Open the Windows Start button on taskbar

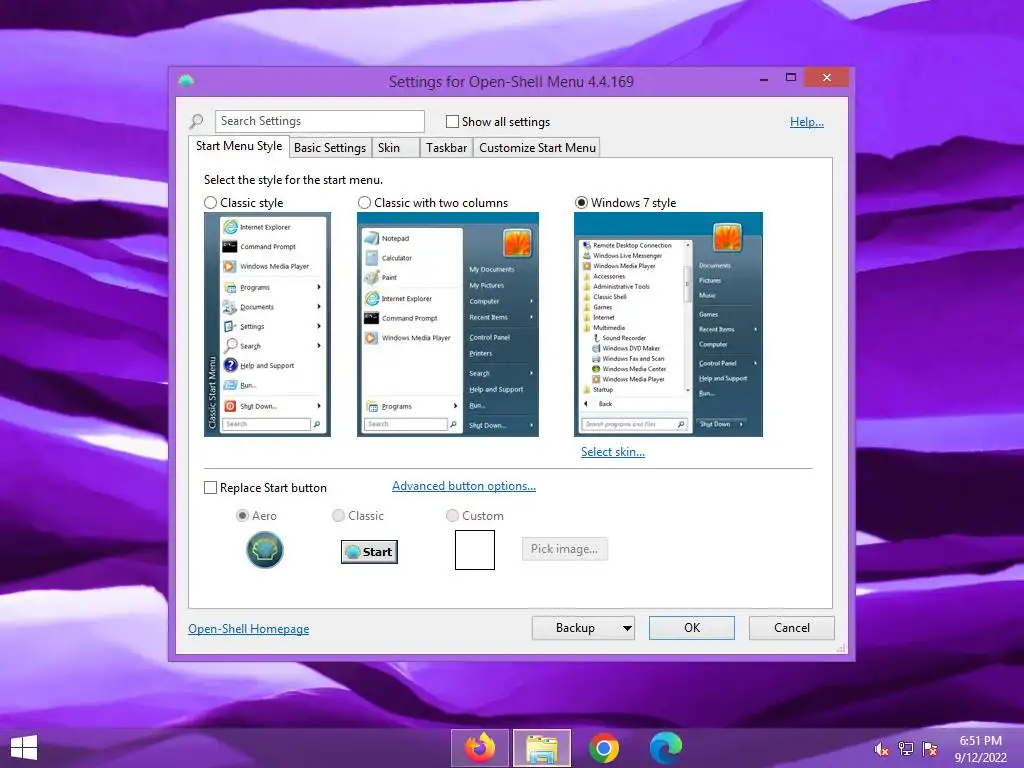coord(24,748)
